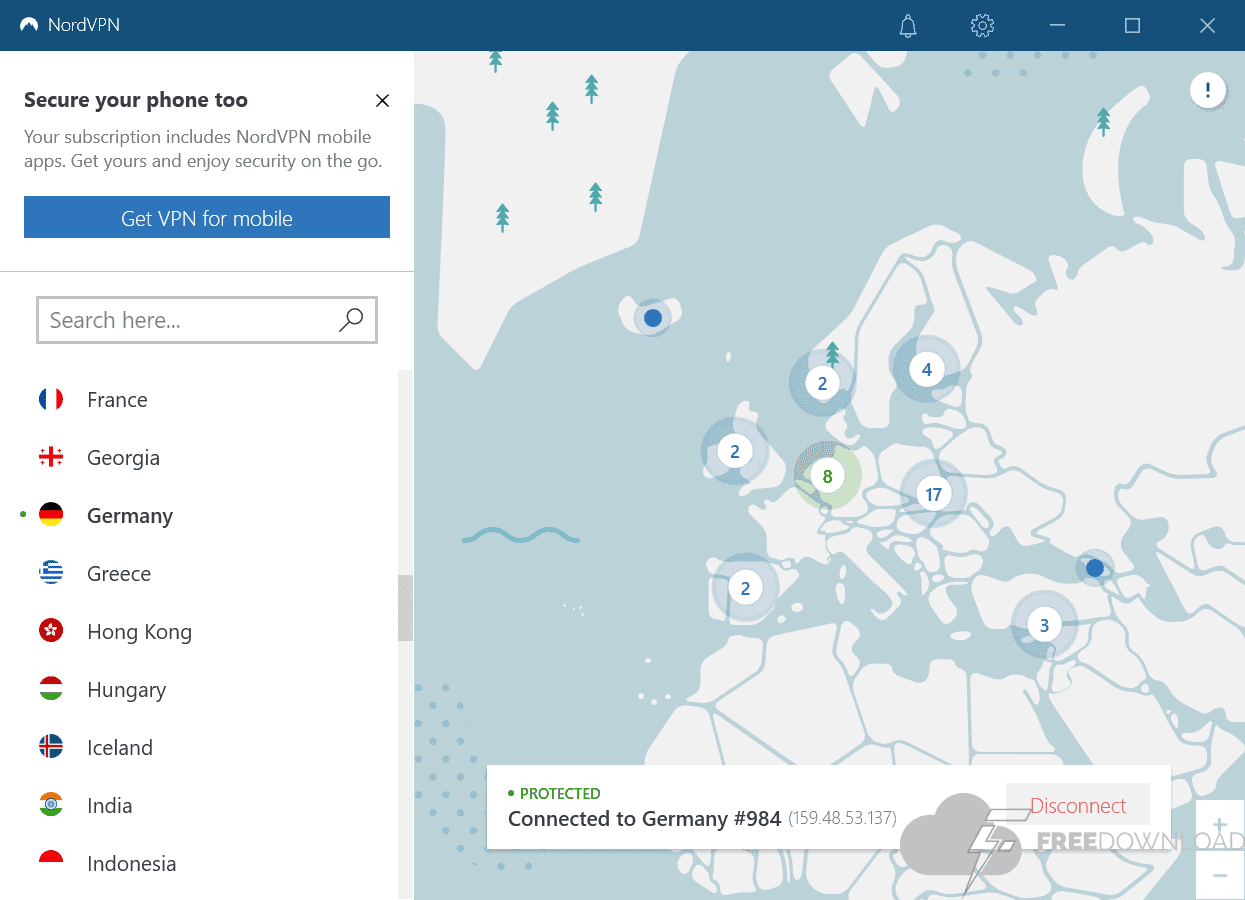Click the country list scrollbar thumb
The height and width of the screenshot is (900, 1245).
tap(405, 607)
